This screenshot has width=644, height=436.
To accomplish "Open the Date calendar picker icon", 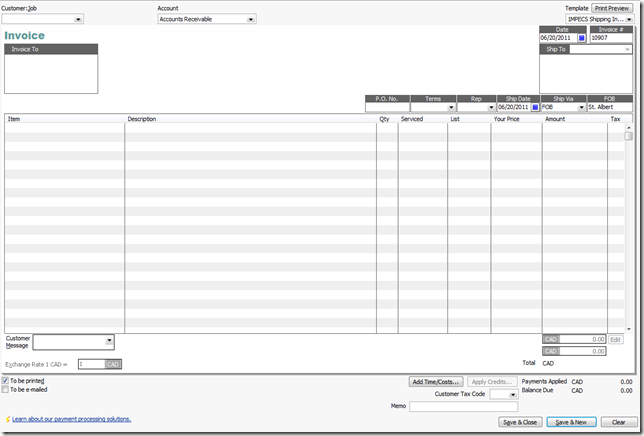I will (x=581, y=38).
